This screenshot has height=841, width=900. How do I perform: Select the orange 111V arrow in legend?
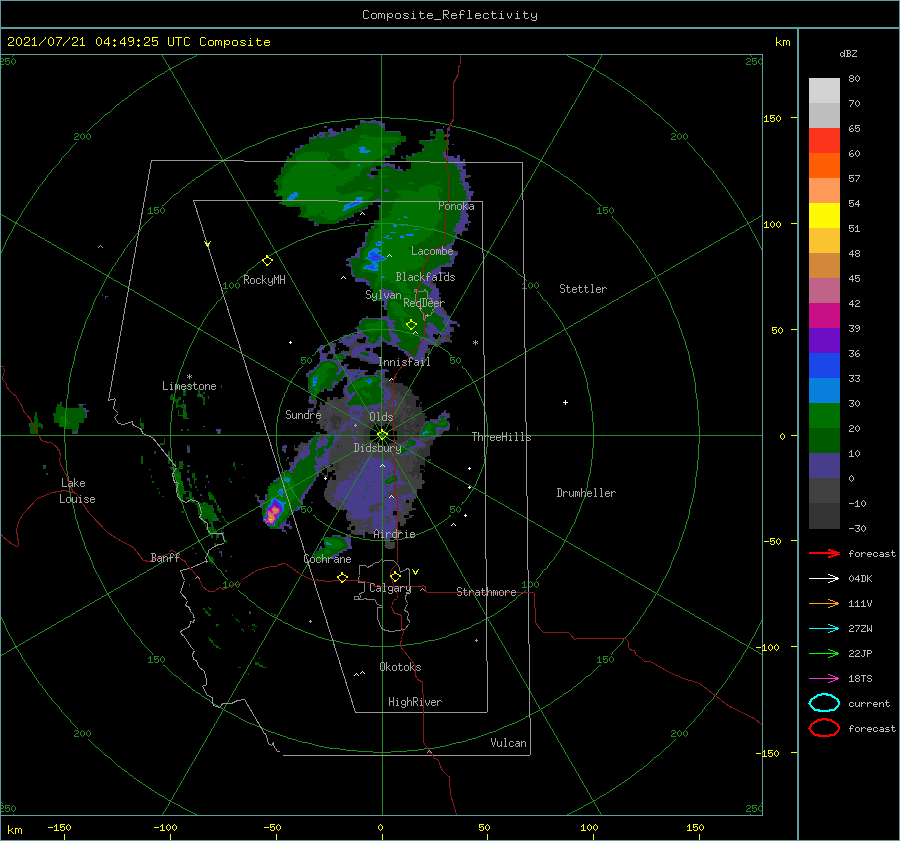[824, 603]
